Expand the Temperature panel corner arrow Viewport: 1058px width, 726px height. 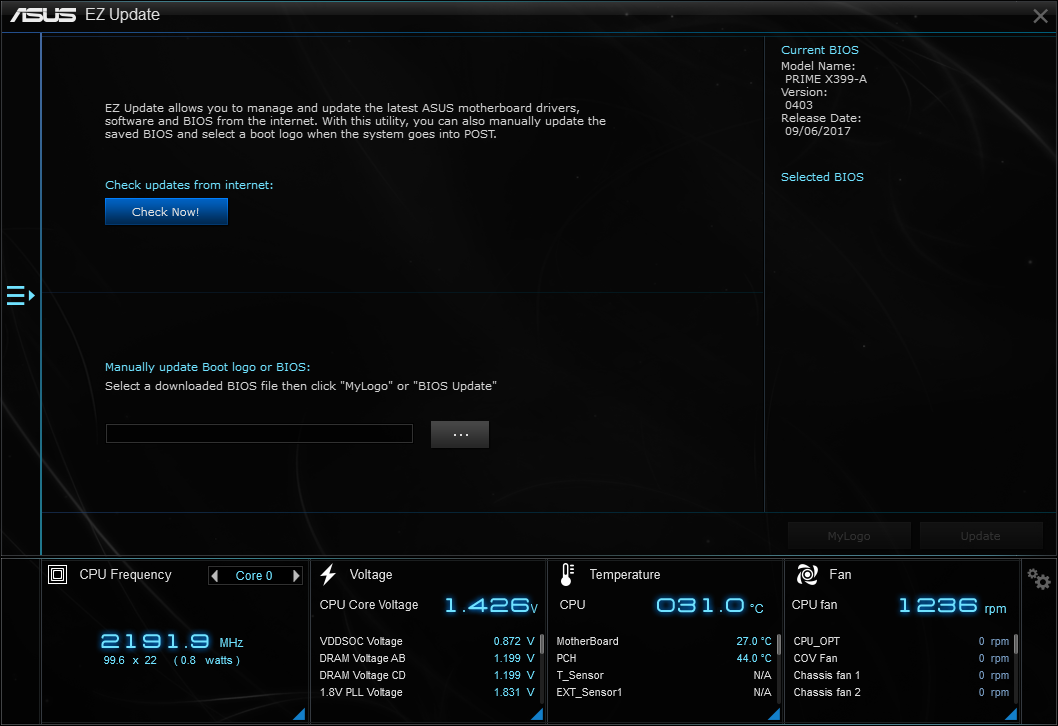point(774,714)
